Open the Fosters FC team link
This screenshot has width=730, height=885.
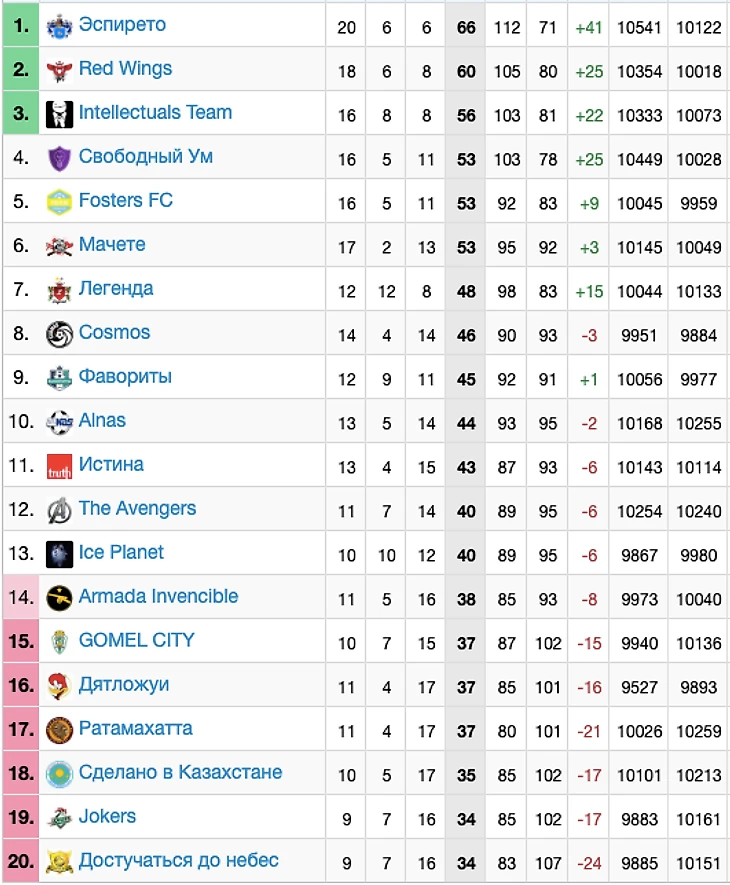[125, 201]
